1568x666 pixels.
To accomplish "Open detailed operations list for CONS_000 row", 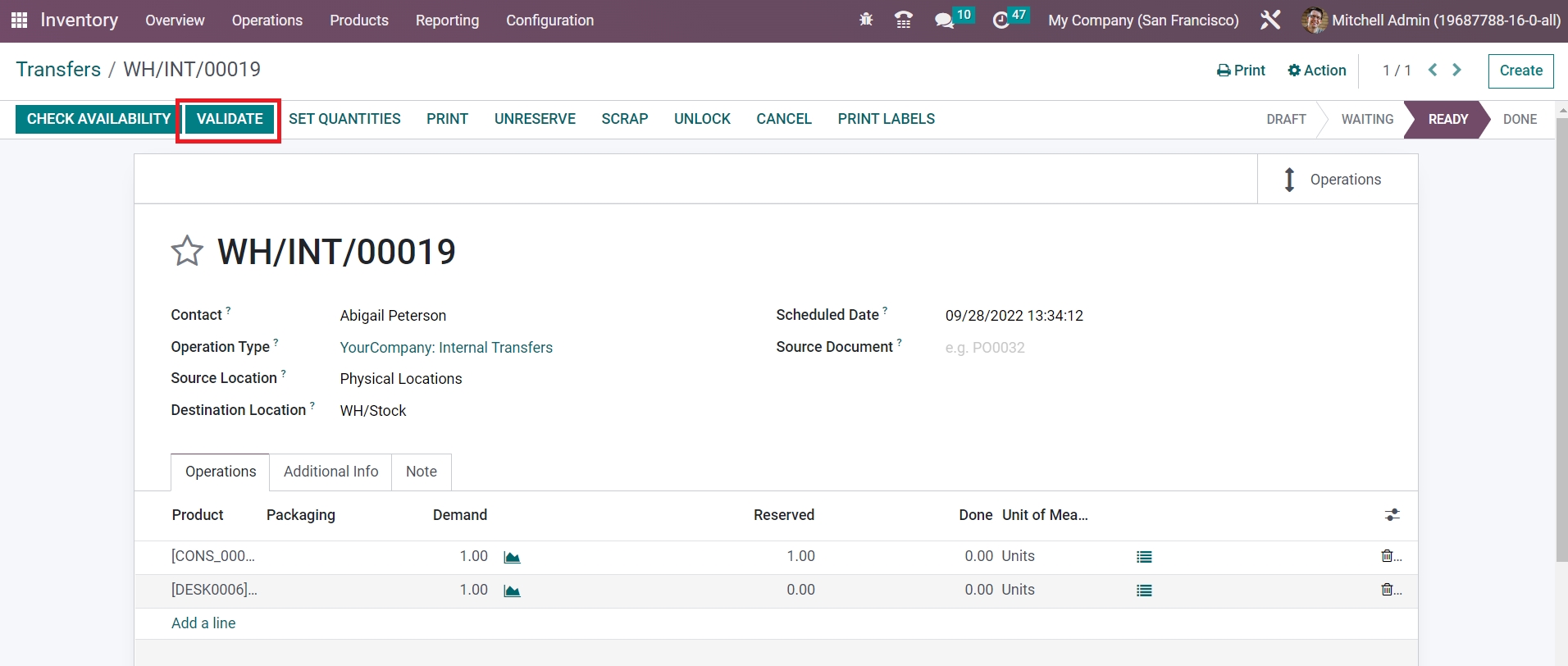I will (x=1144, y=557).
